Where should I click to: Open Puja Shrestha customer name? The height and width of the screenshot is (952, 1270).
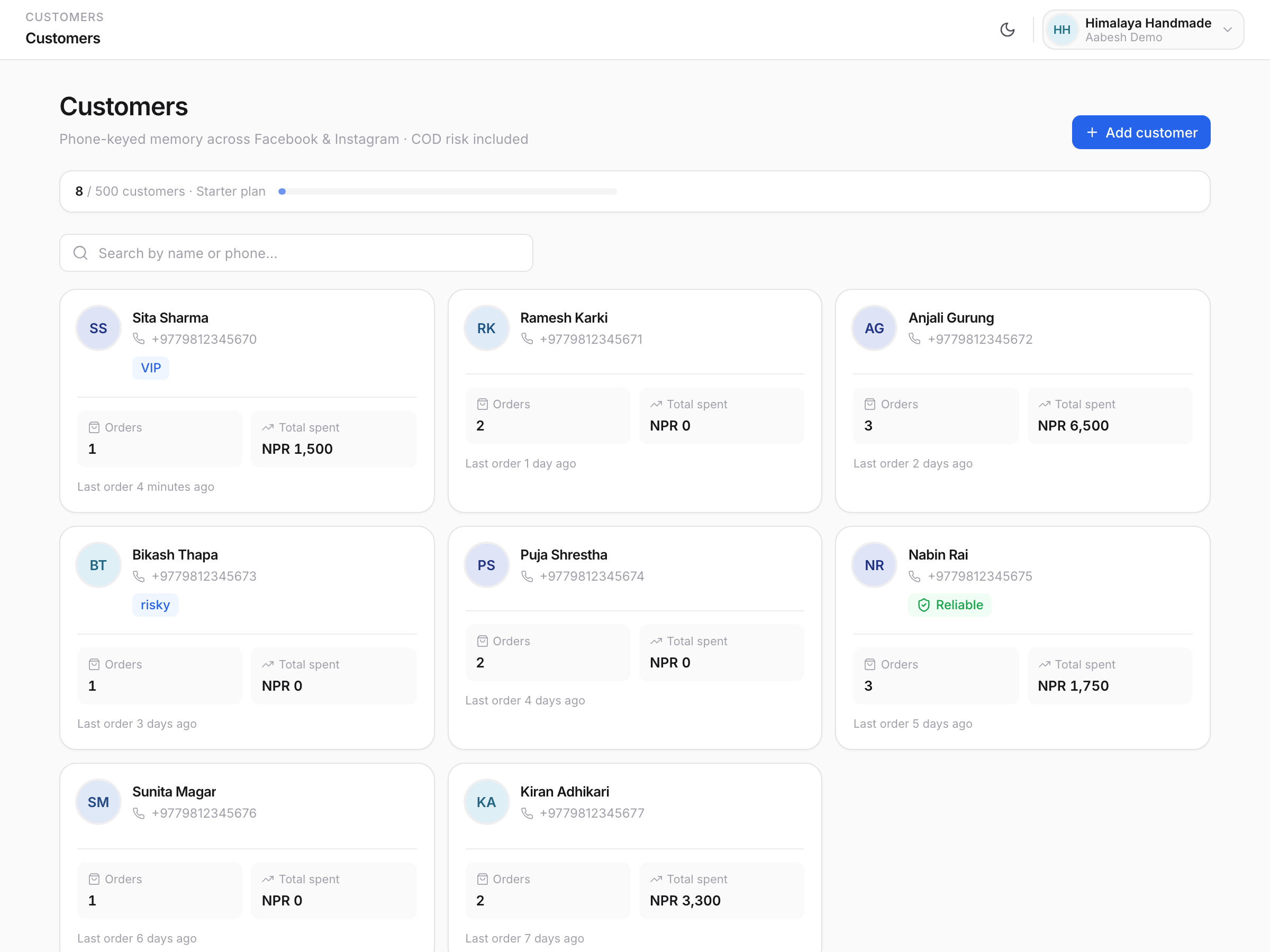(x=564, y=555)
